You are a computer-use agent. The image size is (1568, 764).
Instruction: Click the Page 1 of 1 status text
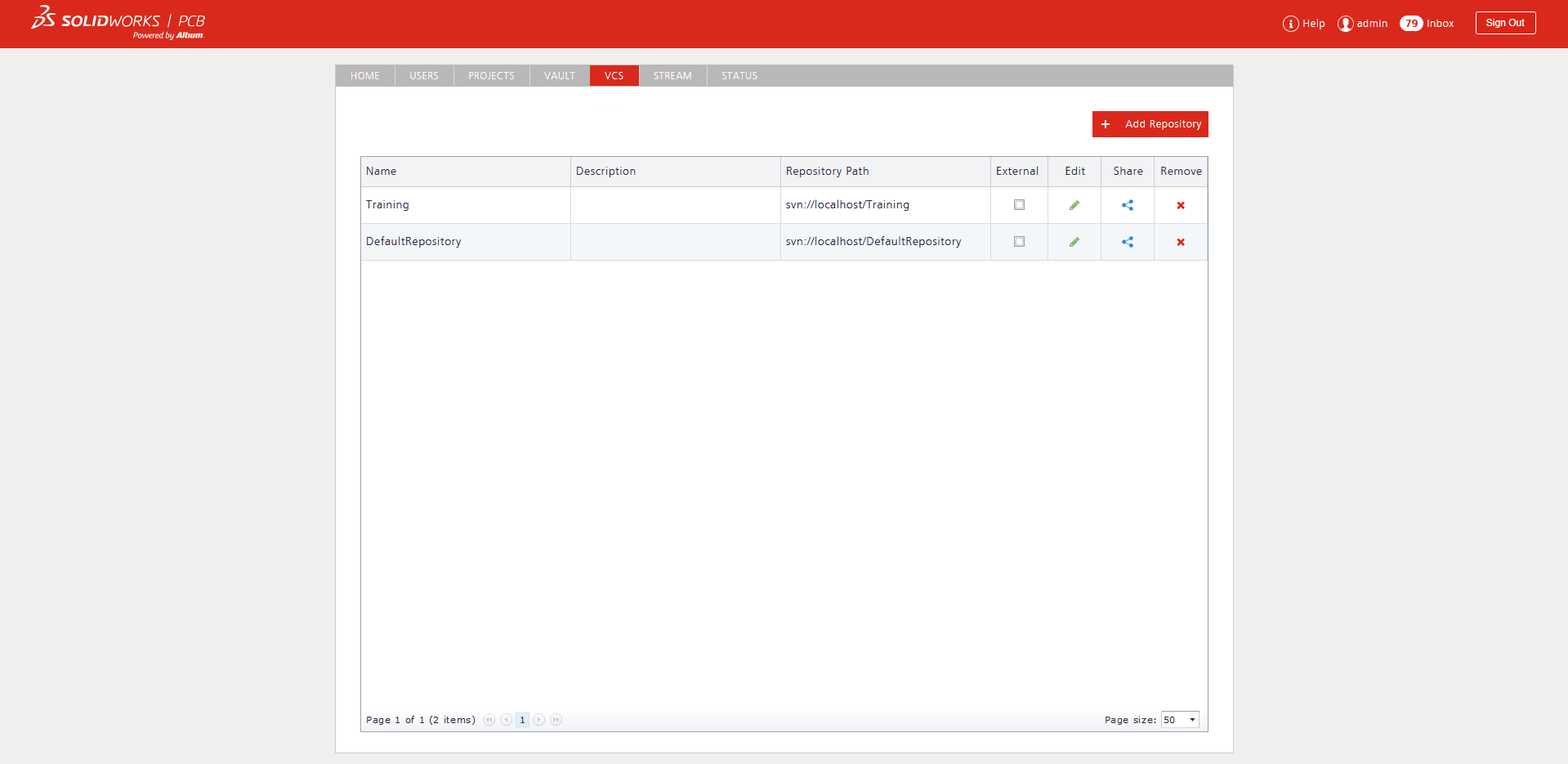(421, 720)
